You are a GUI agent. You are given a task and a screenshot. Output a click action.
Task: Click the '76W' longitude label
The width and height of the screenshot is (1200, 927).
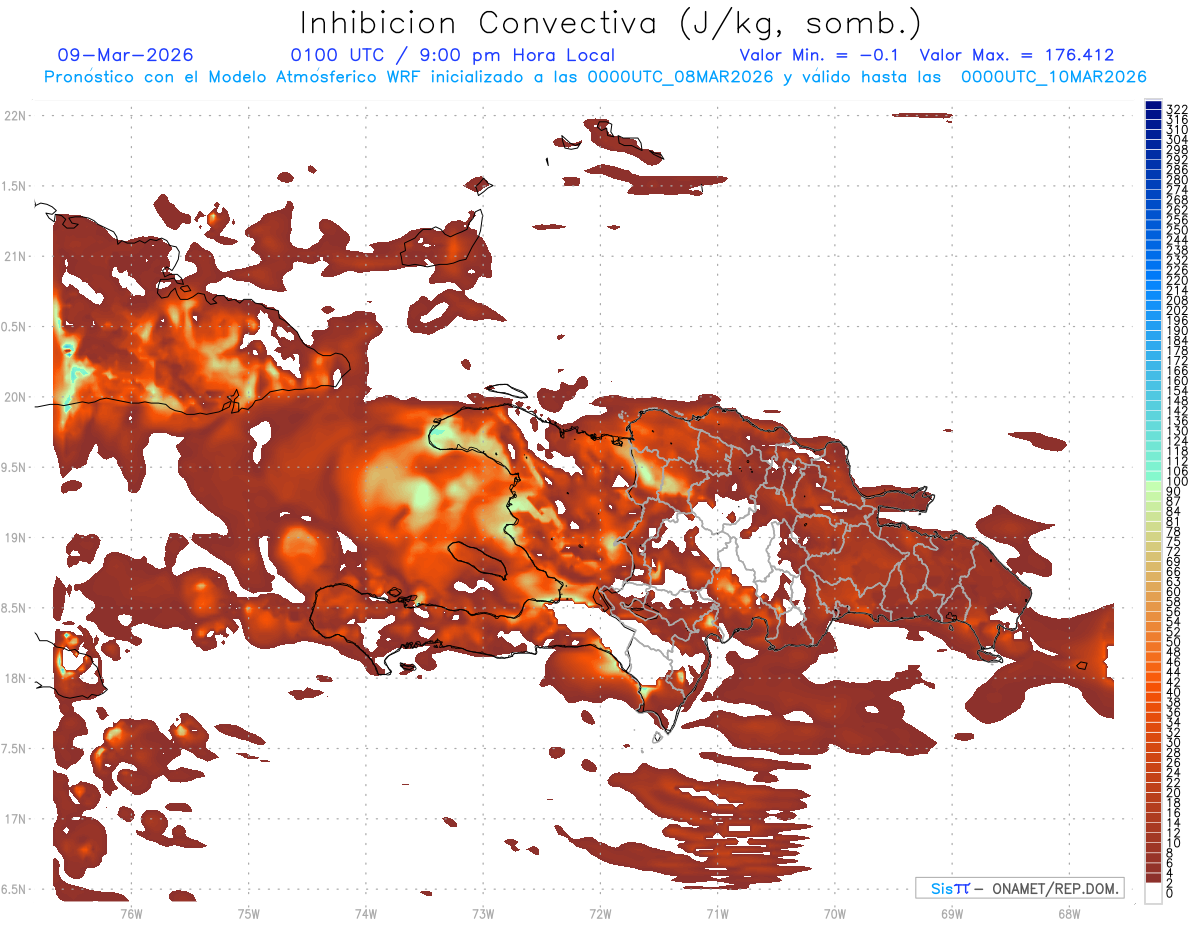[x=132, y=913]
